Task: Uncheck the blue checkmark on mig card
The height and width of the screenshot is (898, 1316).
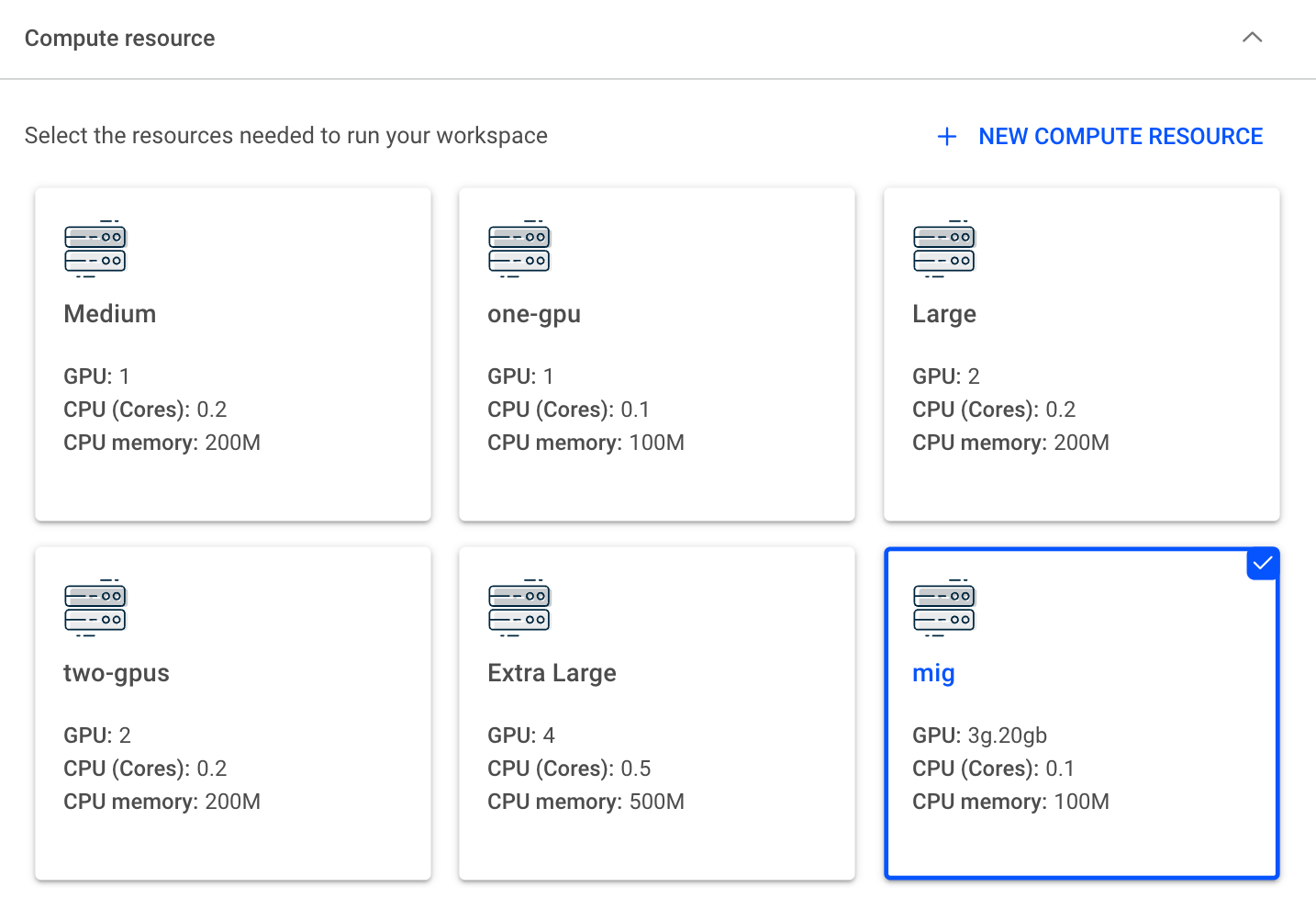Action: tap(1263, 563)
